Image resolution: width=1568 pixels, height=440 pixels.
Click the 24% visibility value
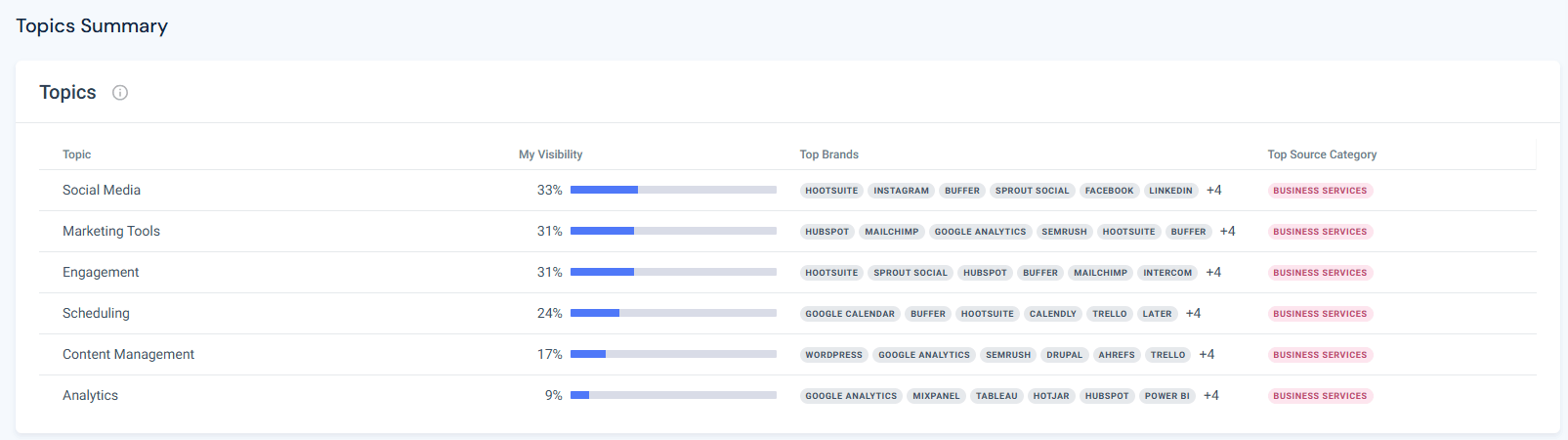[x=549, y=314]
